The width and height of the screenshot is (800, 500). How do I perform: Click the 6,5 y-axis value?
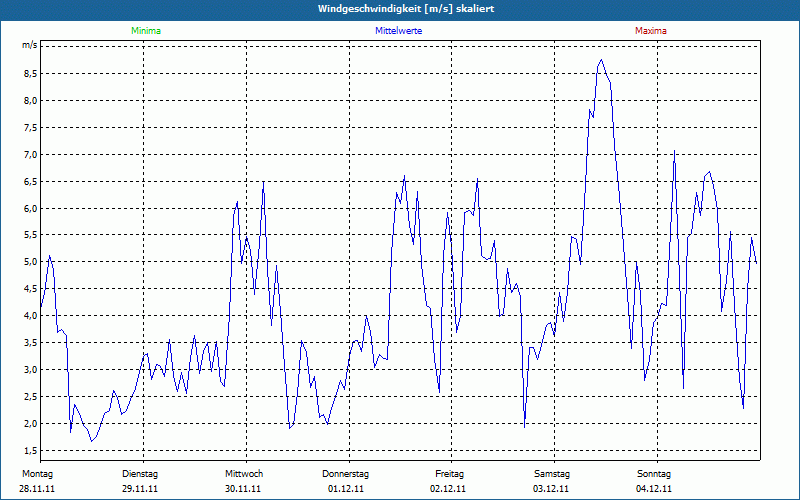(x=31, y=182)
